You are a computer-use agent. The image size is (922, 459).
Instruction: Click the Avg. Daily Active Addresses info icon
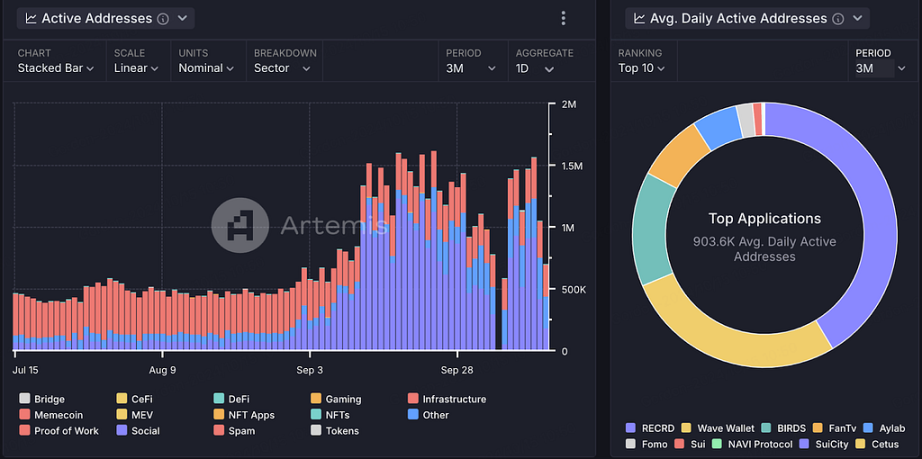[x=839, y=19]
